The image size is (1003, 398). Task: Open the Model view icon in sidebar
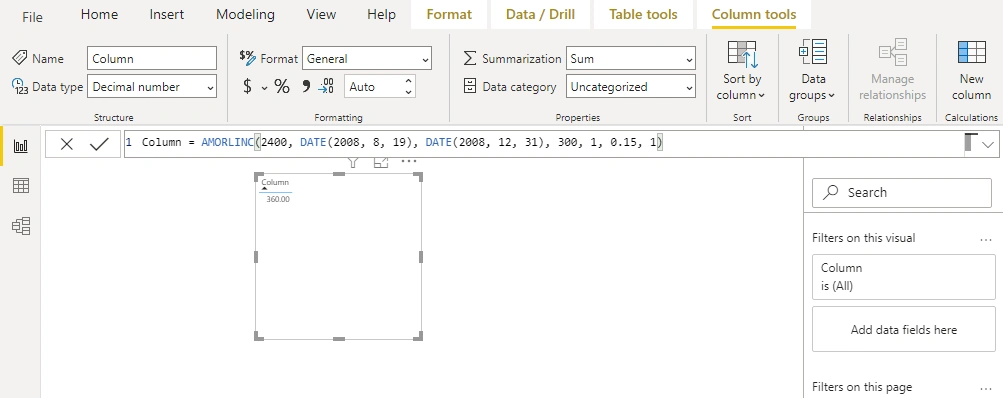click(21, 226)
